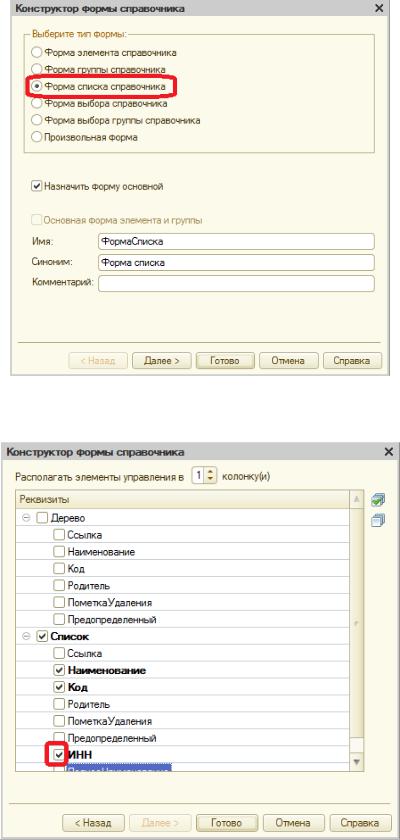
Task: Focus the empty Комментарий field
Action: click(x=236, y=283)
